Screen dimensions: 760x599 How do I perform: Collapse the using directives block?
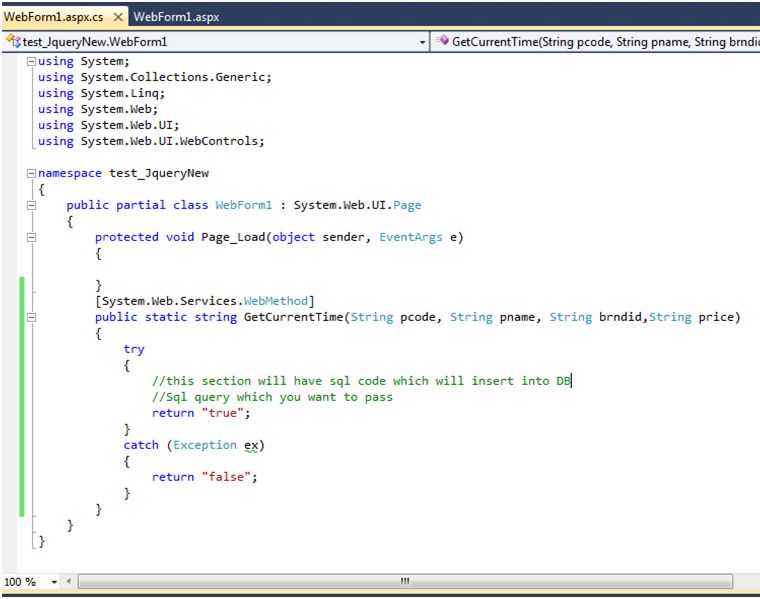pos(31,61)
